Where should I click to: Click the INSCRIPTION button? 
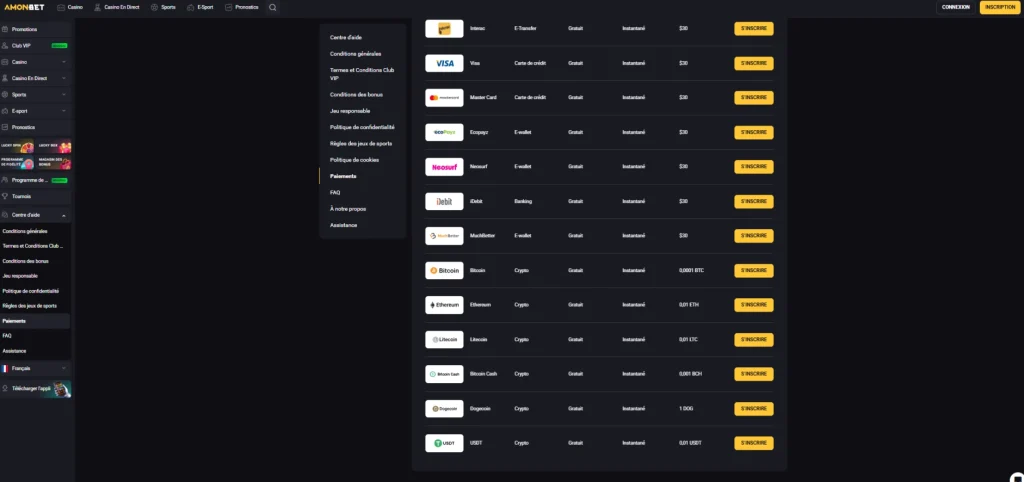1000,7
